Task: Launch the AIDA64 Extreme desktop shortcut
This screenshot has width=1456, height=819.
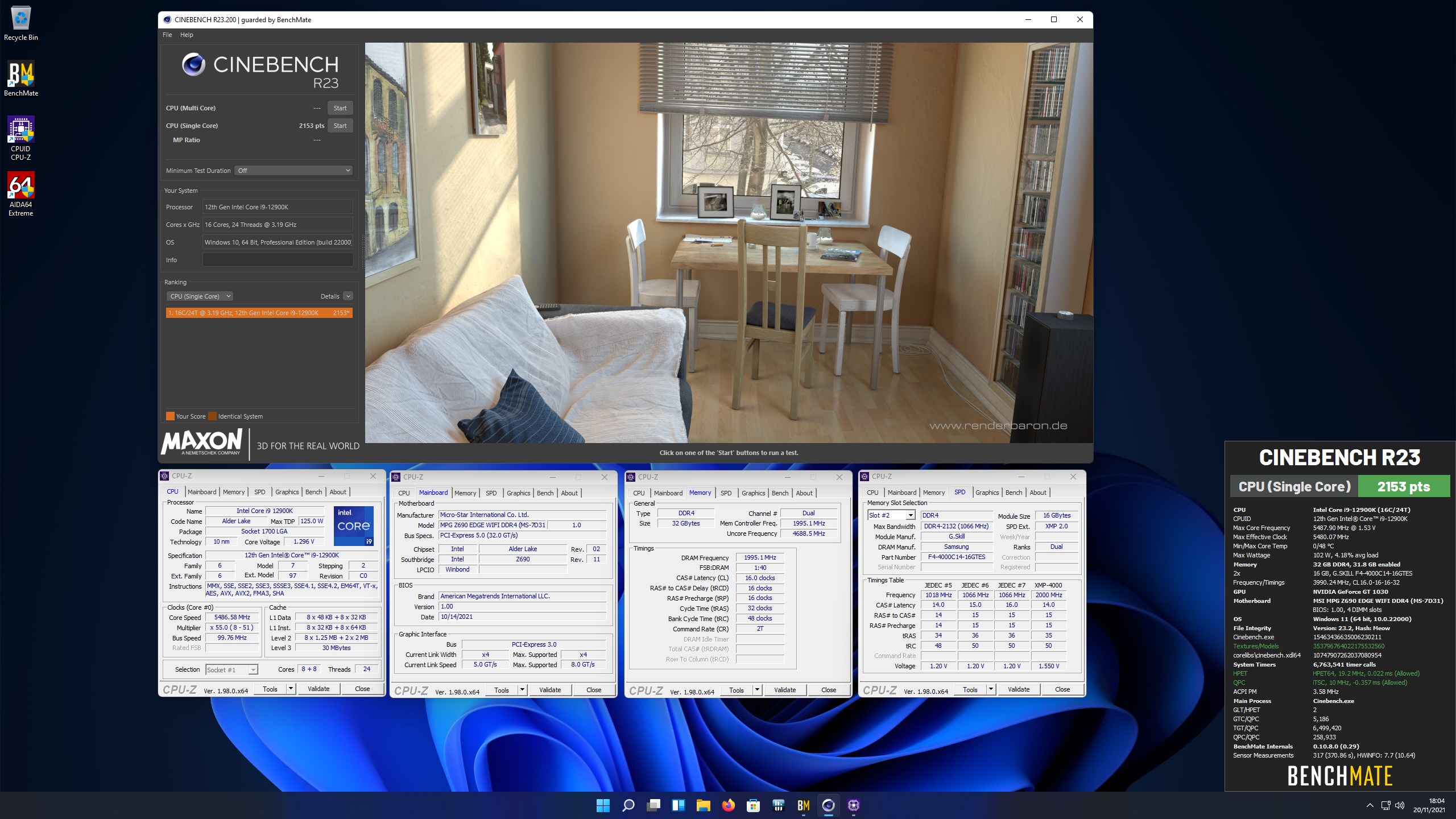Action: click(x=20, y=194)
